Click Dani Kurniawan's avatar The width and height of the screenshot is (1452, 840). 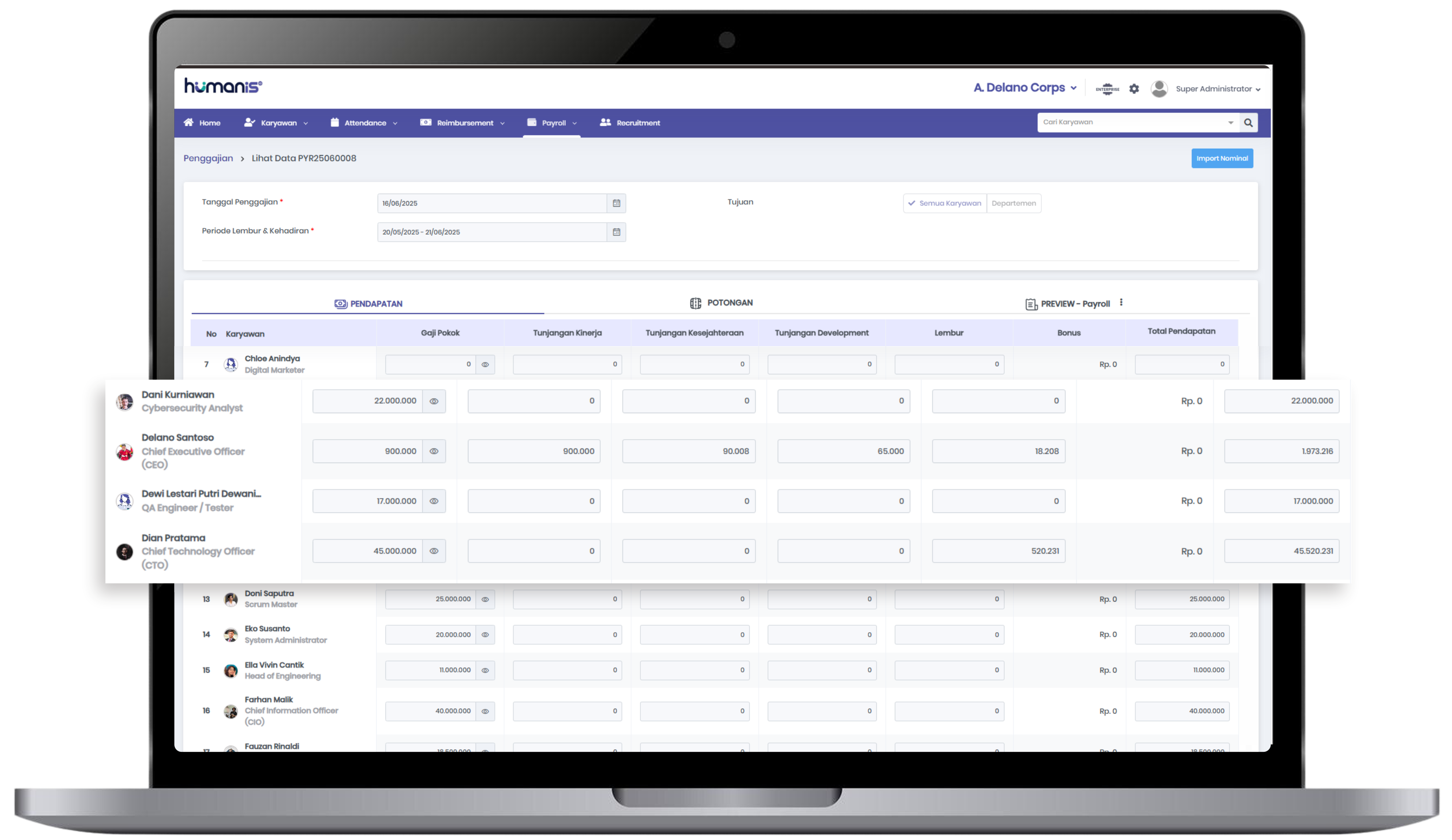124,402
